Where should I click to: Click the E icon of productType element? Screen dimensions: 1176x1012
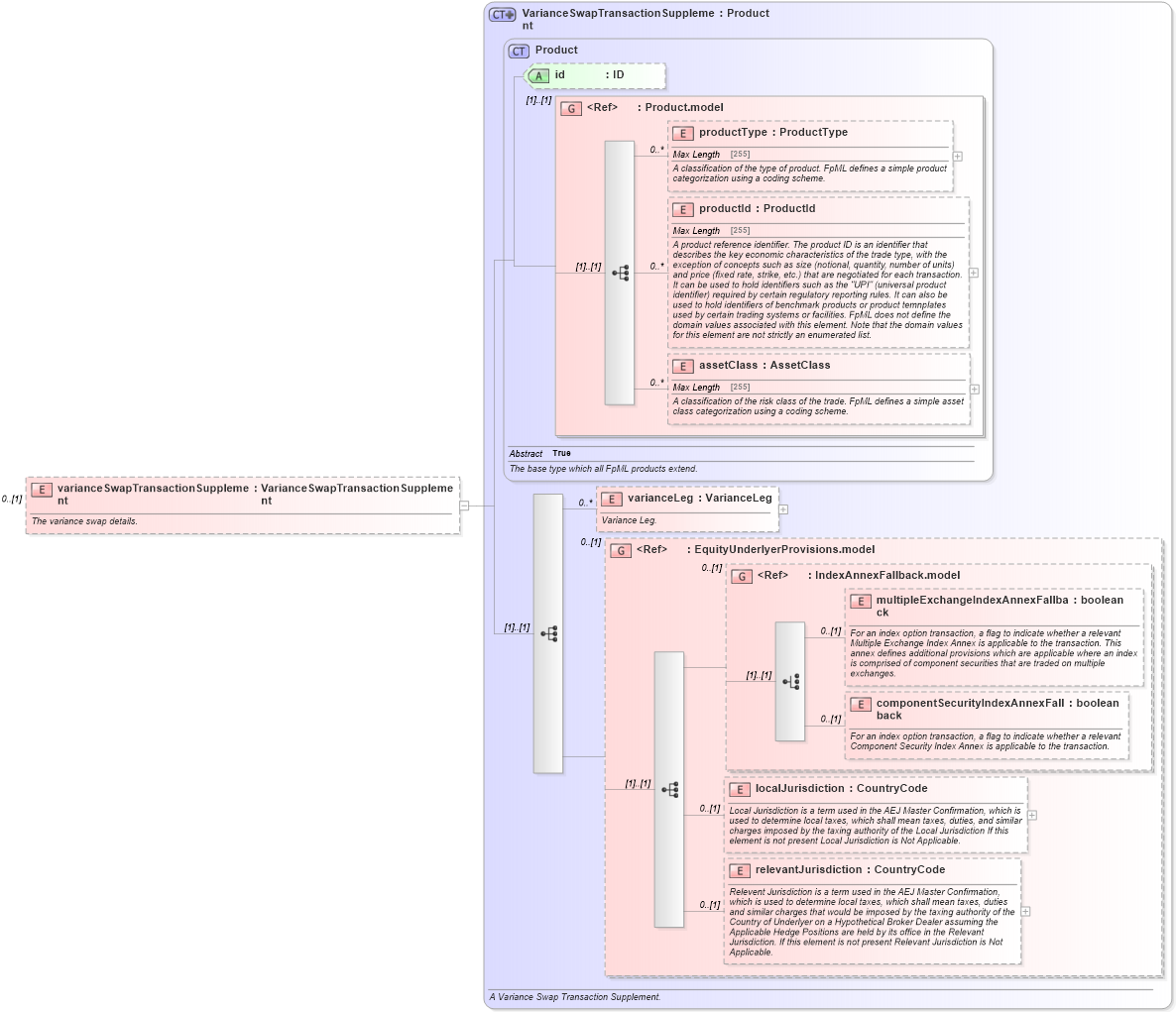(x=682, y=134)
